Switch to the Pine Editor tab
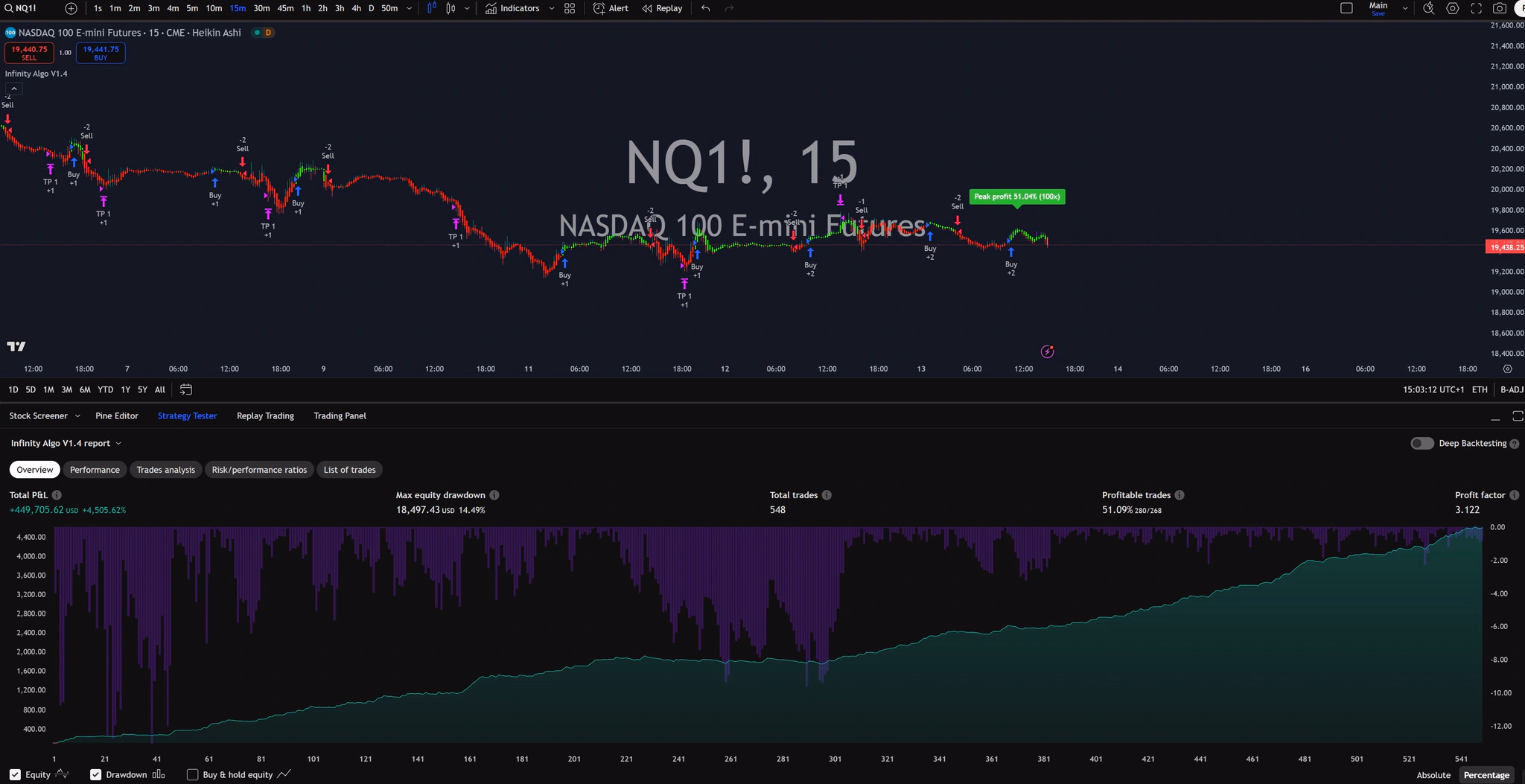The height and width of the screenshot is (784, 1525). 117,415
